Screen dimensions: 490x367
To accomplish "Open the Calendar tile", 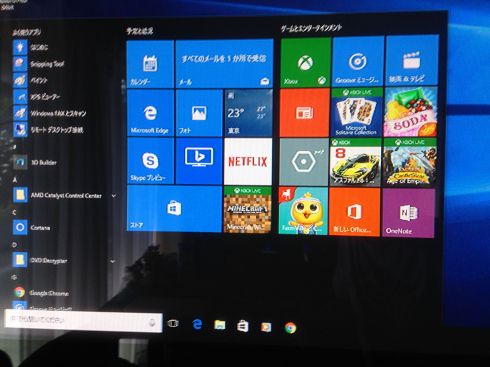I will click(x=150, y=64).
